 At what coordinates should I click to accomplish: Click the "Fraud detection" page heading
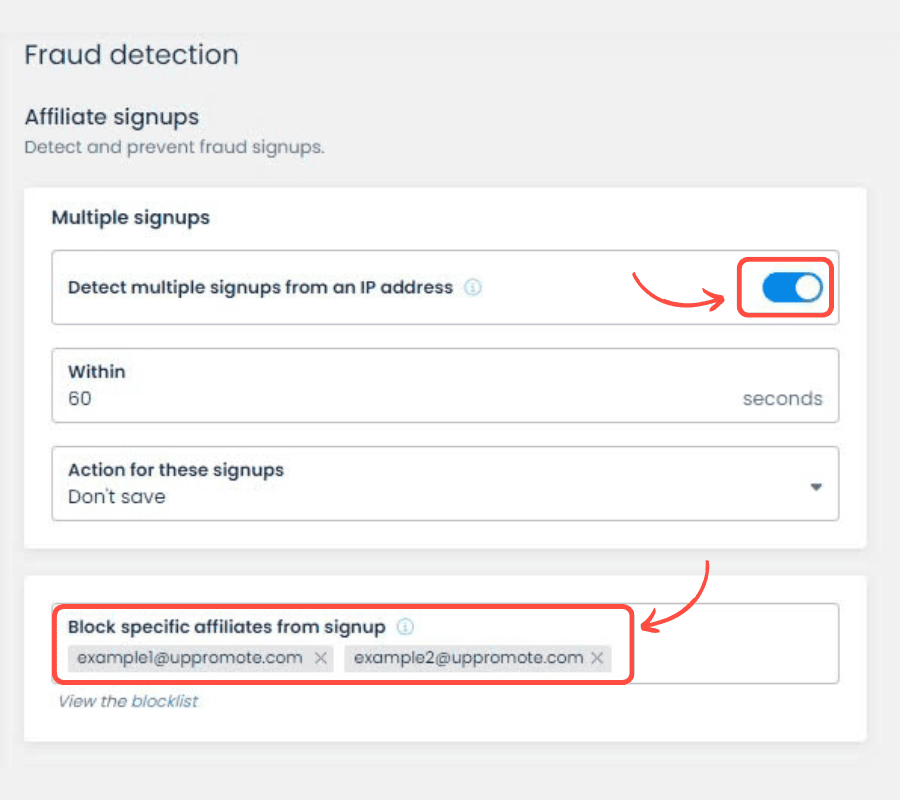[x=131, y=55]
